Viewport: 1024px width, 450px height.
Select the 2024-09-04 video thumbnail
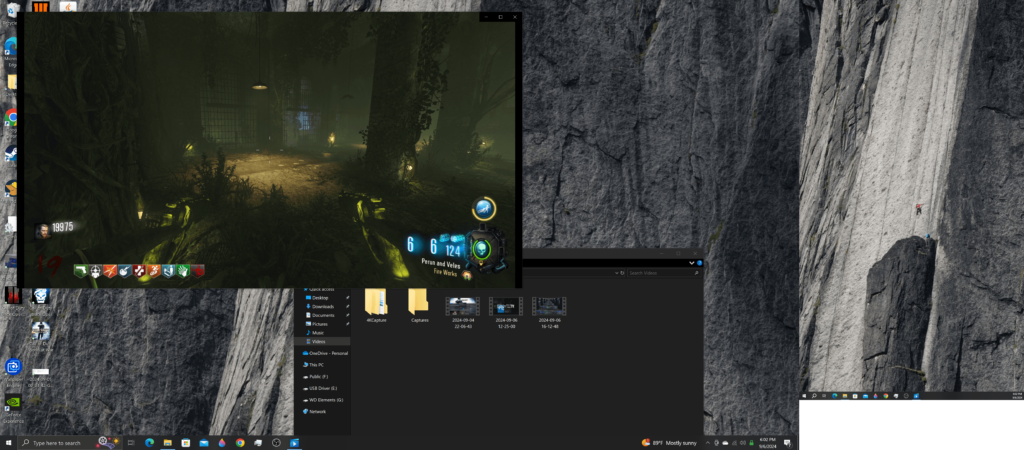(x=462, y=312)
